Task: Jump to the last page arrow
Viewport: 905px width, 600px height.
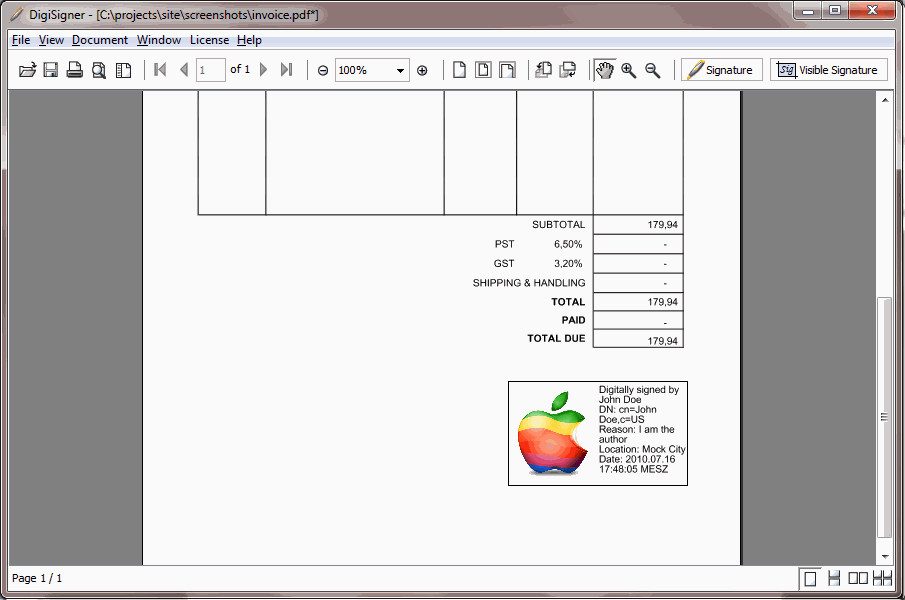Action: coord(286,70)
